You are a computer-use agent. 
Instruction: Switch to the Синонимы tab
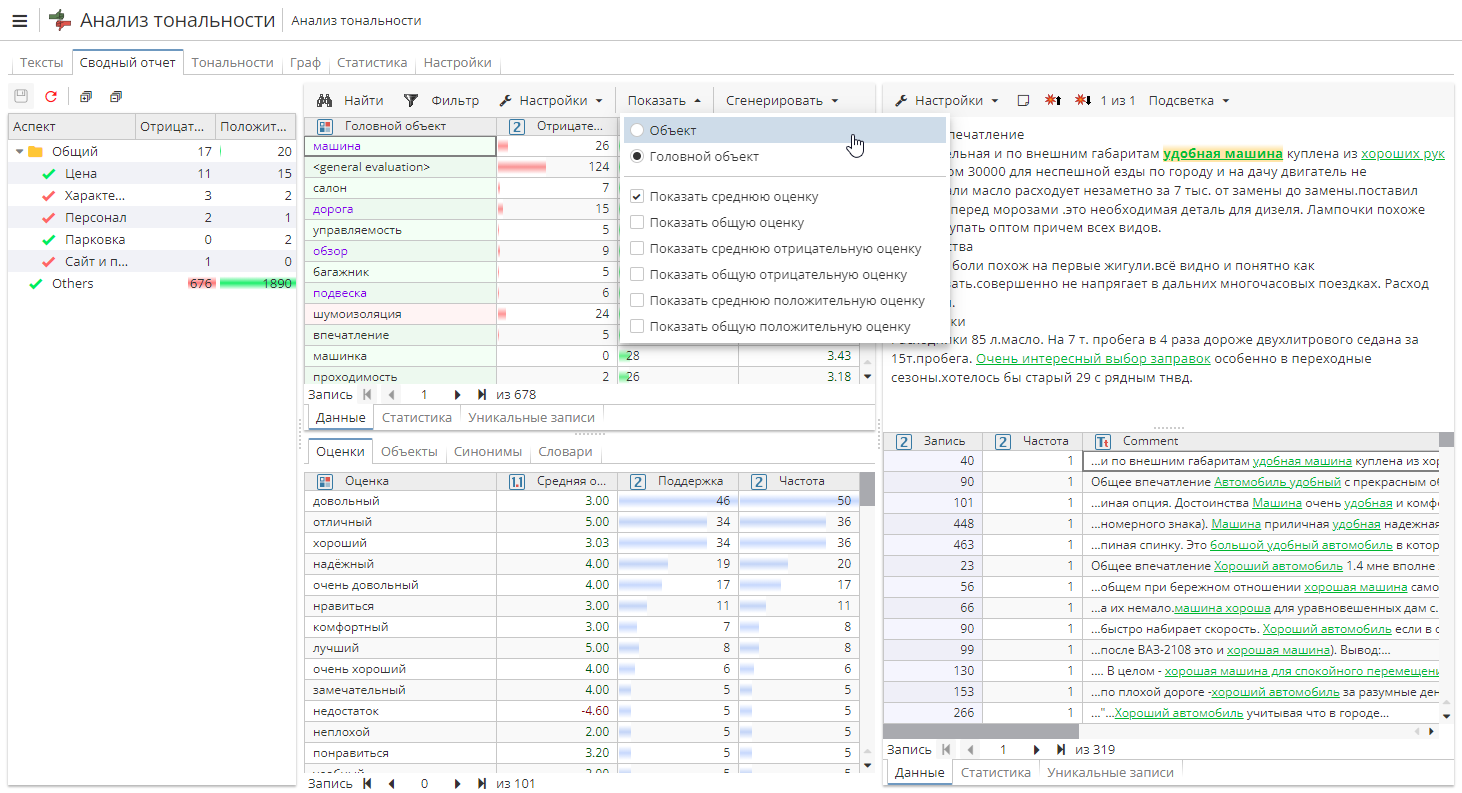pyautogui.click(x=488, y=451)
